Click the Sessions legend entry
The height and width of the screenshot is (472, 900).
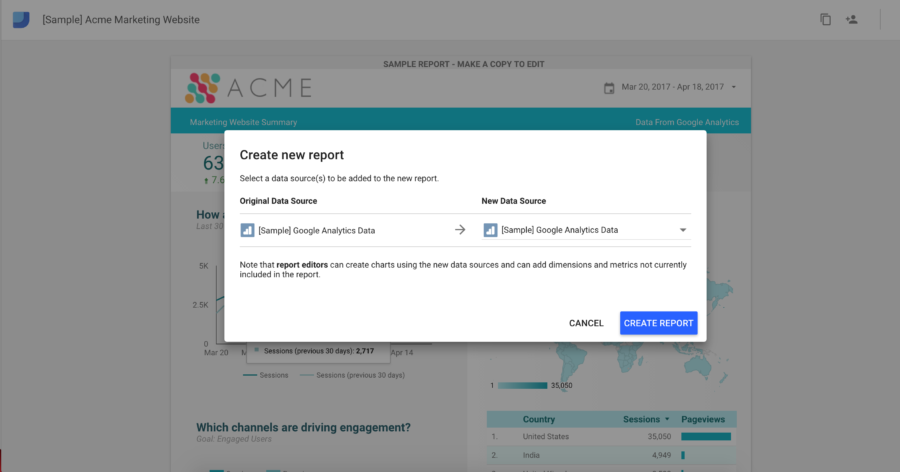click(x=266, y=375)
